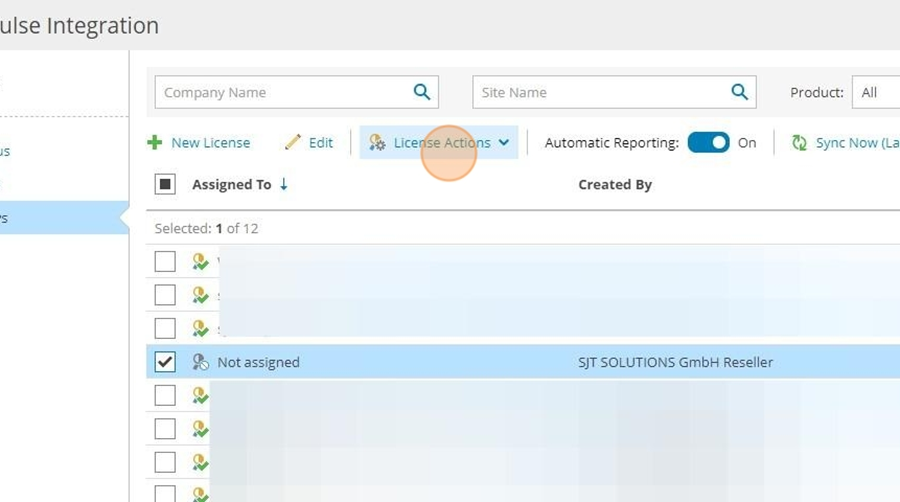Sort by the Assigned To column header

tap(231, 185)
